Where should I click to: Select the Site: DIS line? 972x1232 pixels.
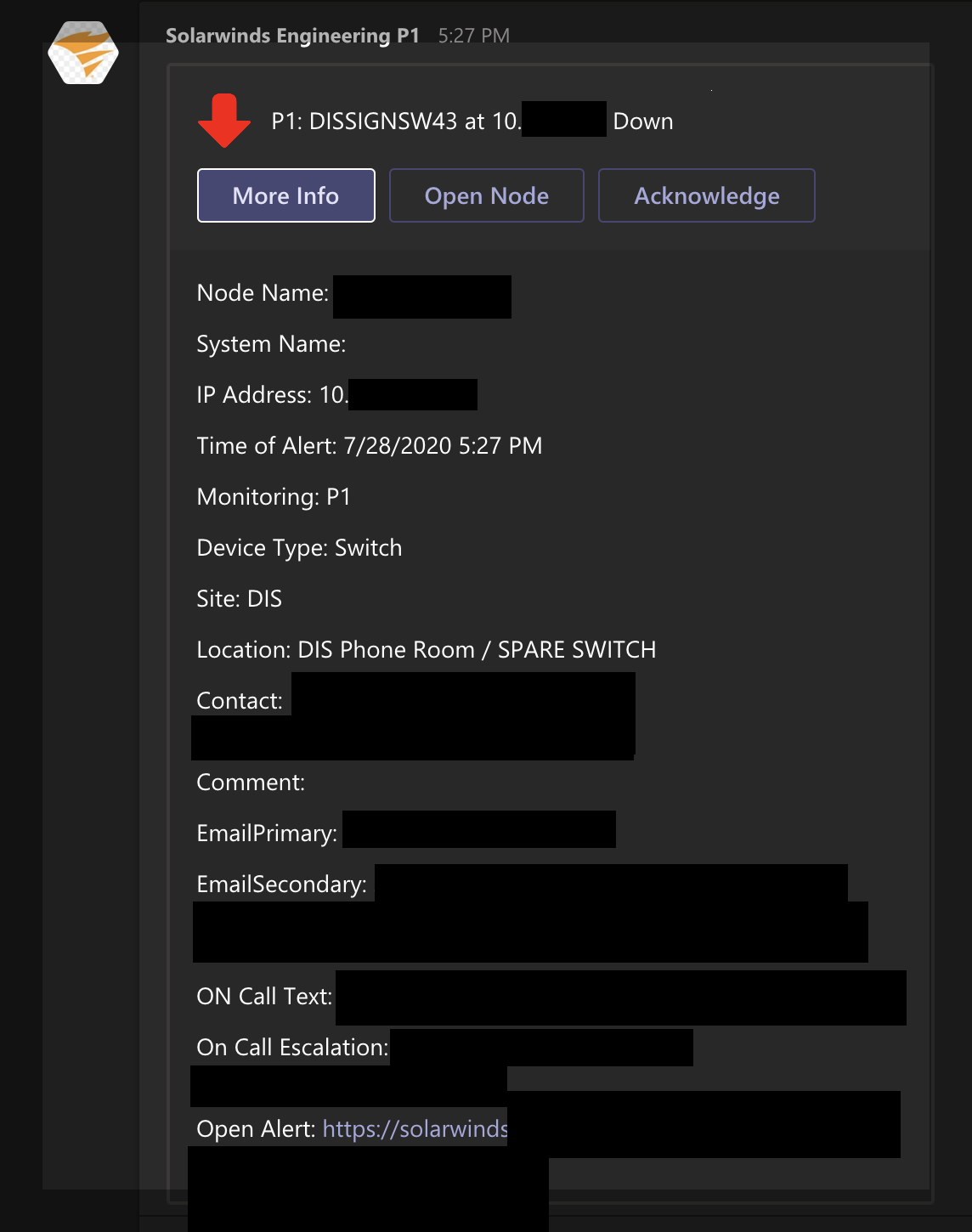coord(239,599)
